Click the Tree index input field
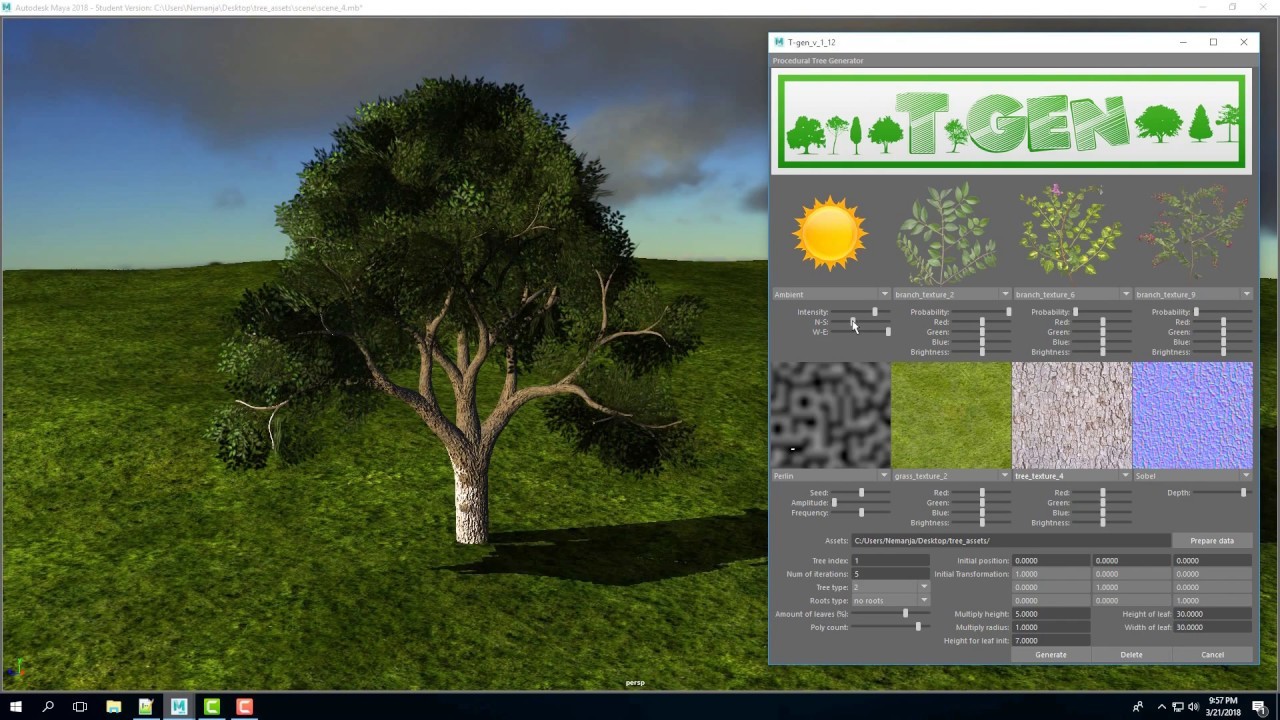Image resolution: width=1280 pixels, height=720 pixels. pyautogui.click(x=890, y=560)
